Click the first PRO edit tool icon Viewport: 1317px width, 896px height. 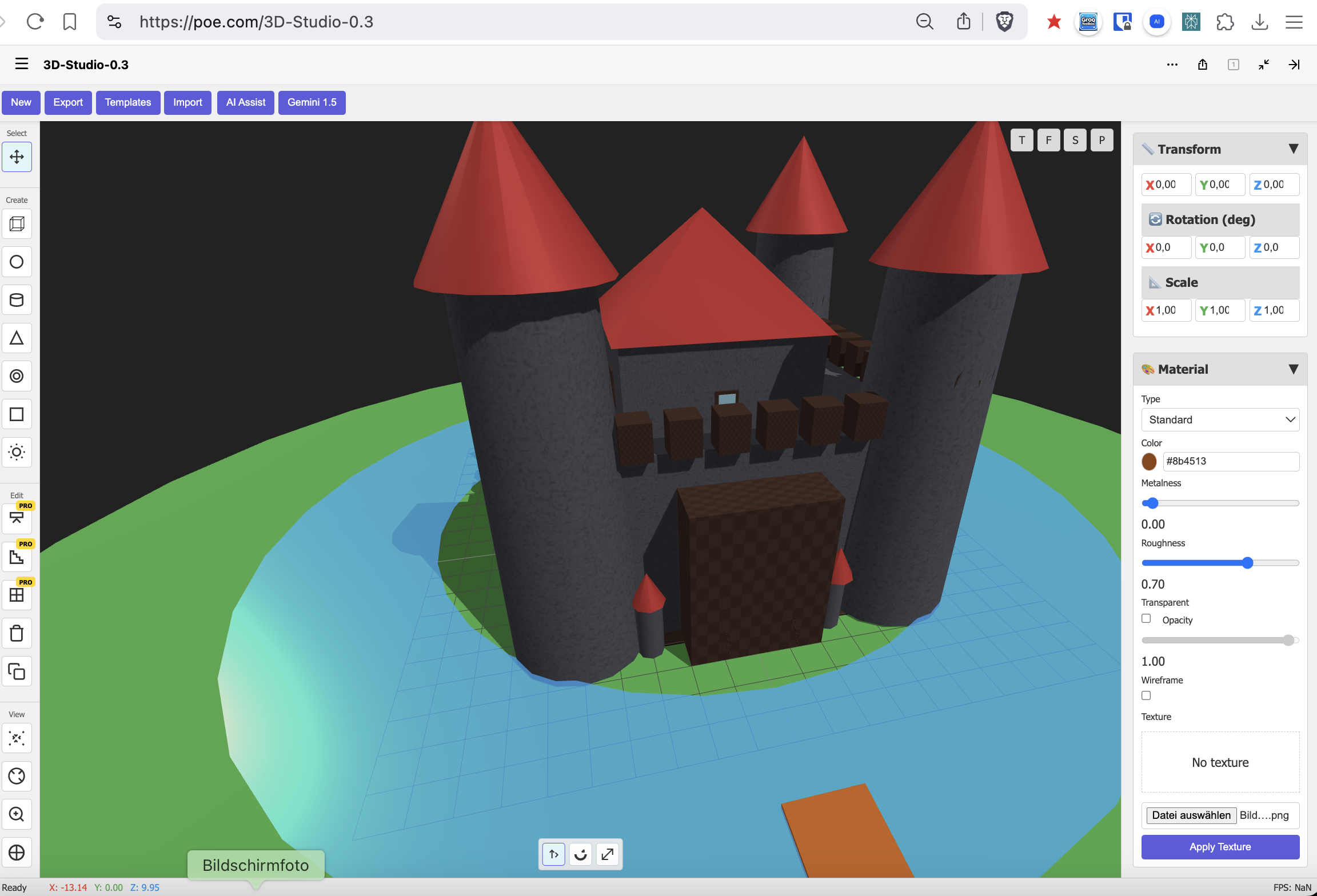(x=17, y=518)
